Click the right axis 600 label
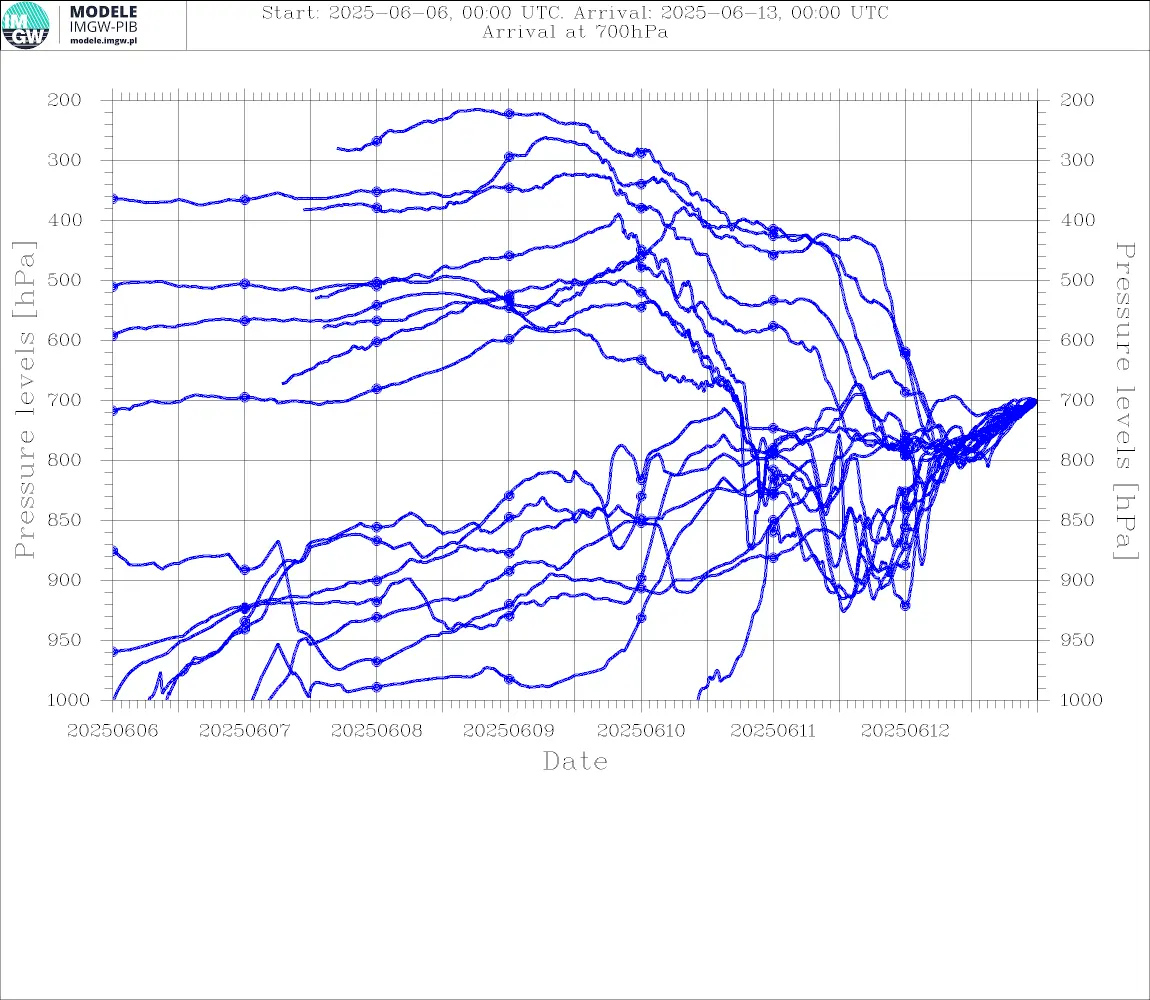Image resolution: width=1150 pixels, height=1000 pixels. click(1077, 340)
